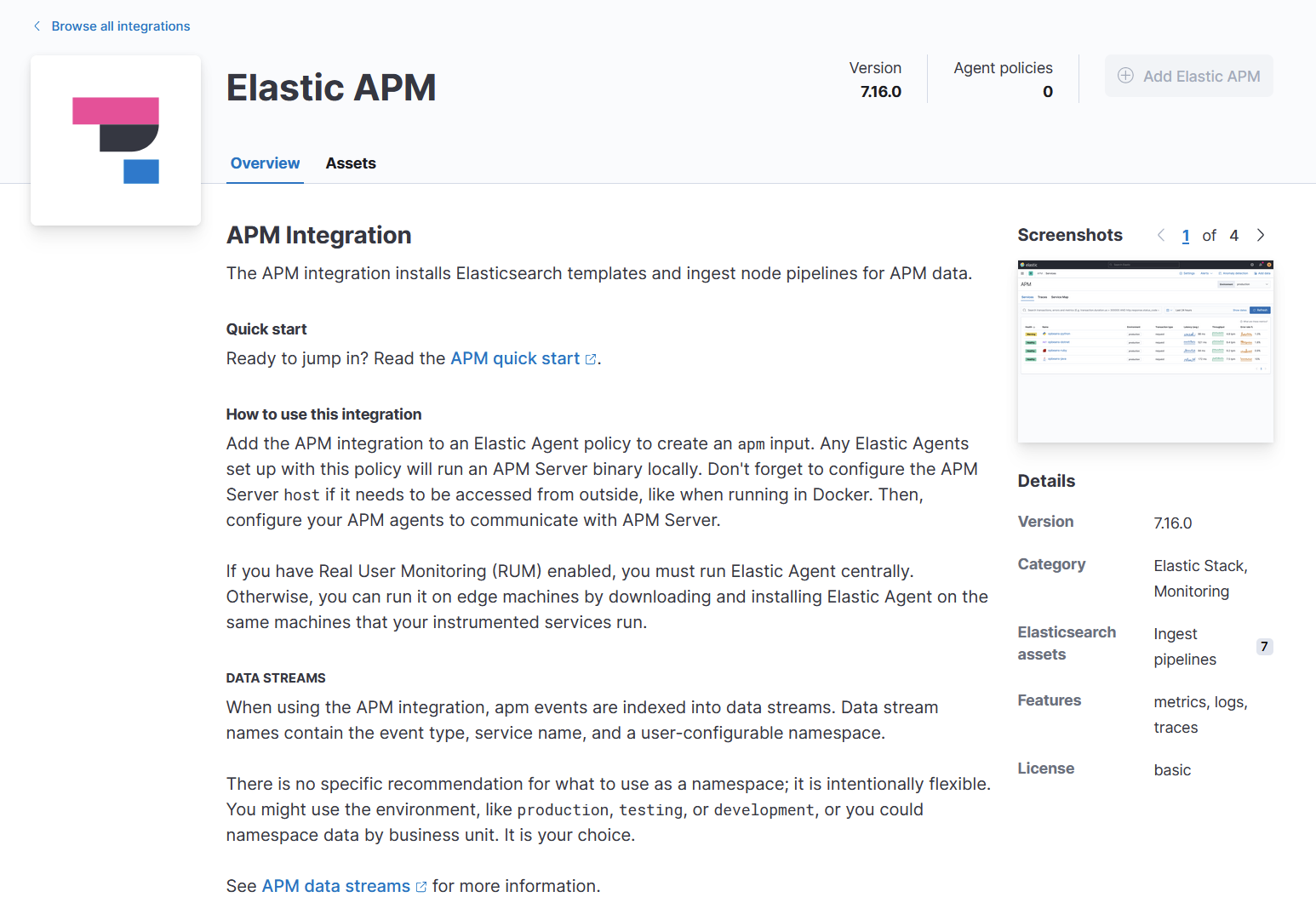Screen dimensions: 1316x920
Task: Click the Ingest pipelines asset label
Action: (x=1185, y=647)
